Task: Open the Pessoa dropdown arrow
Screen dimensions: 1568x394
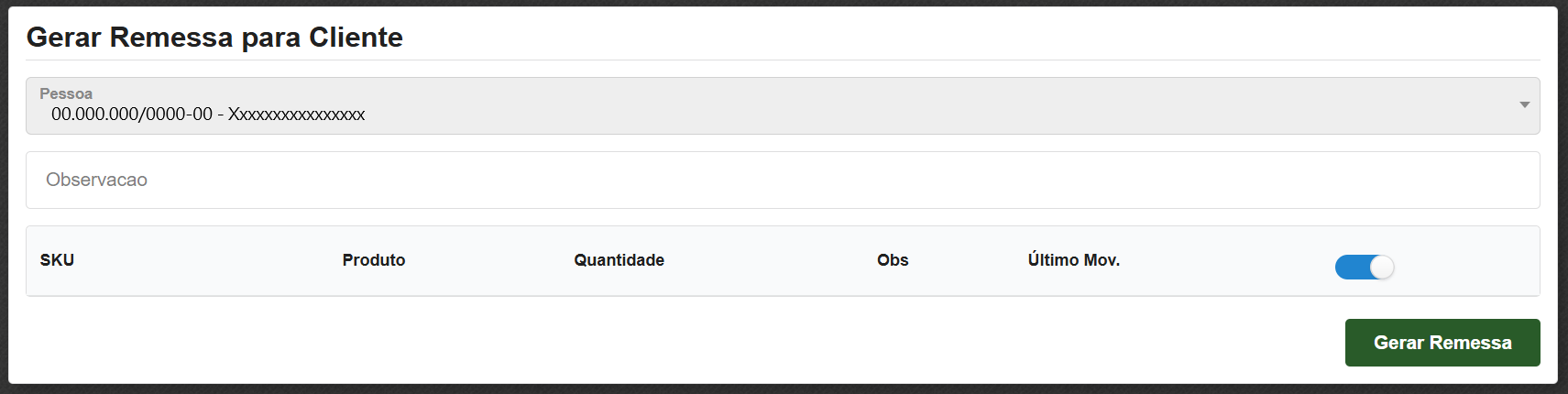Action: point(1524,105)
